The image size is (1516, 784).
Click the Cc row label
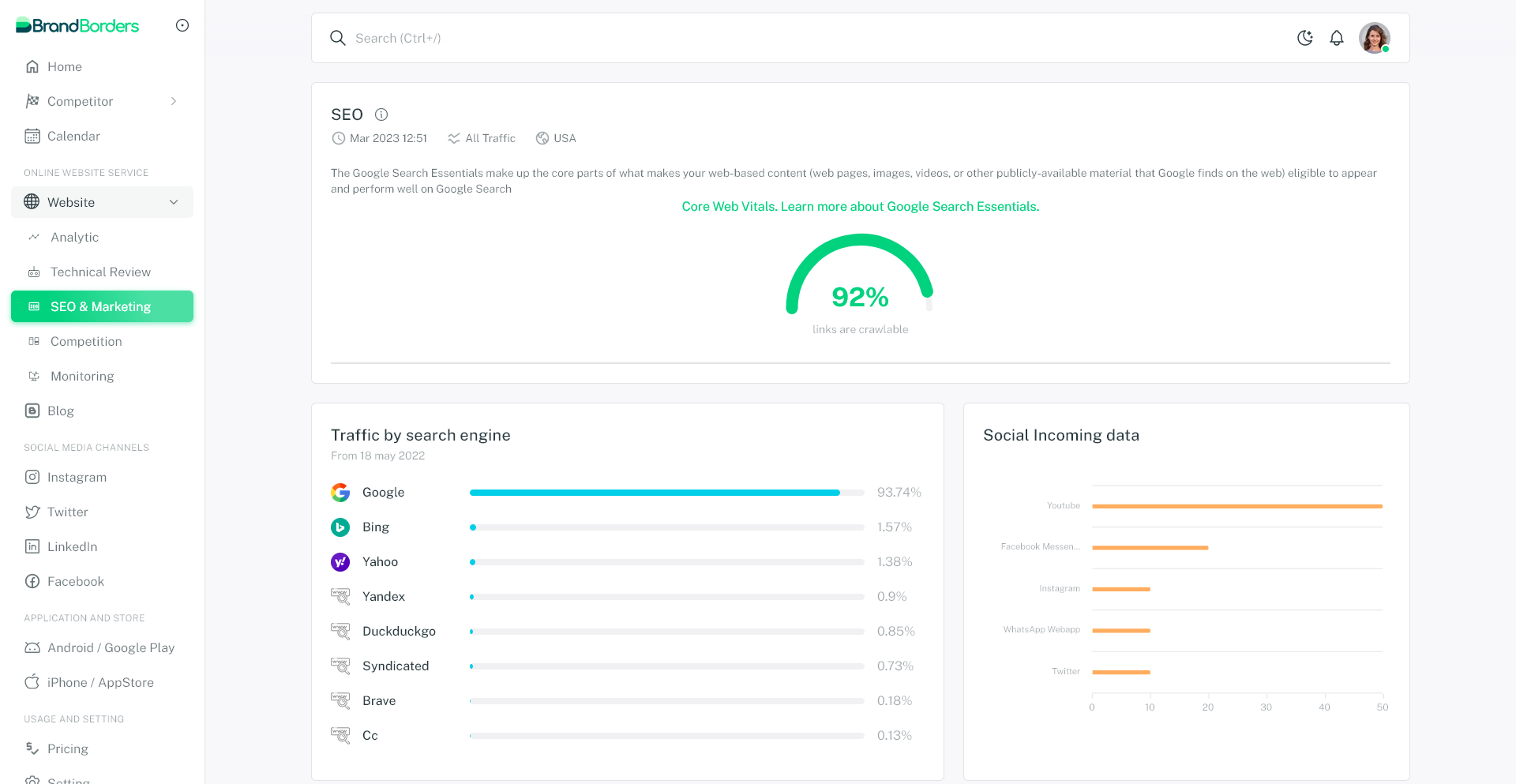[x=370, y=735]
